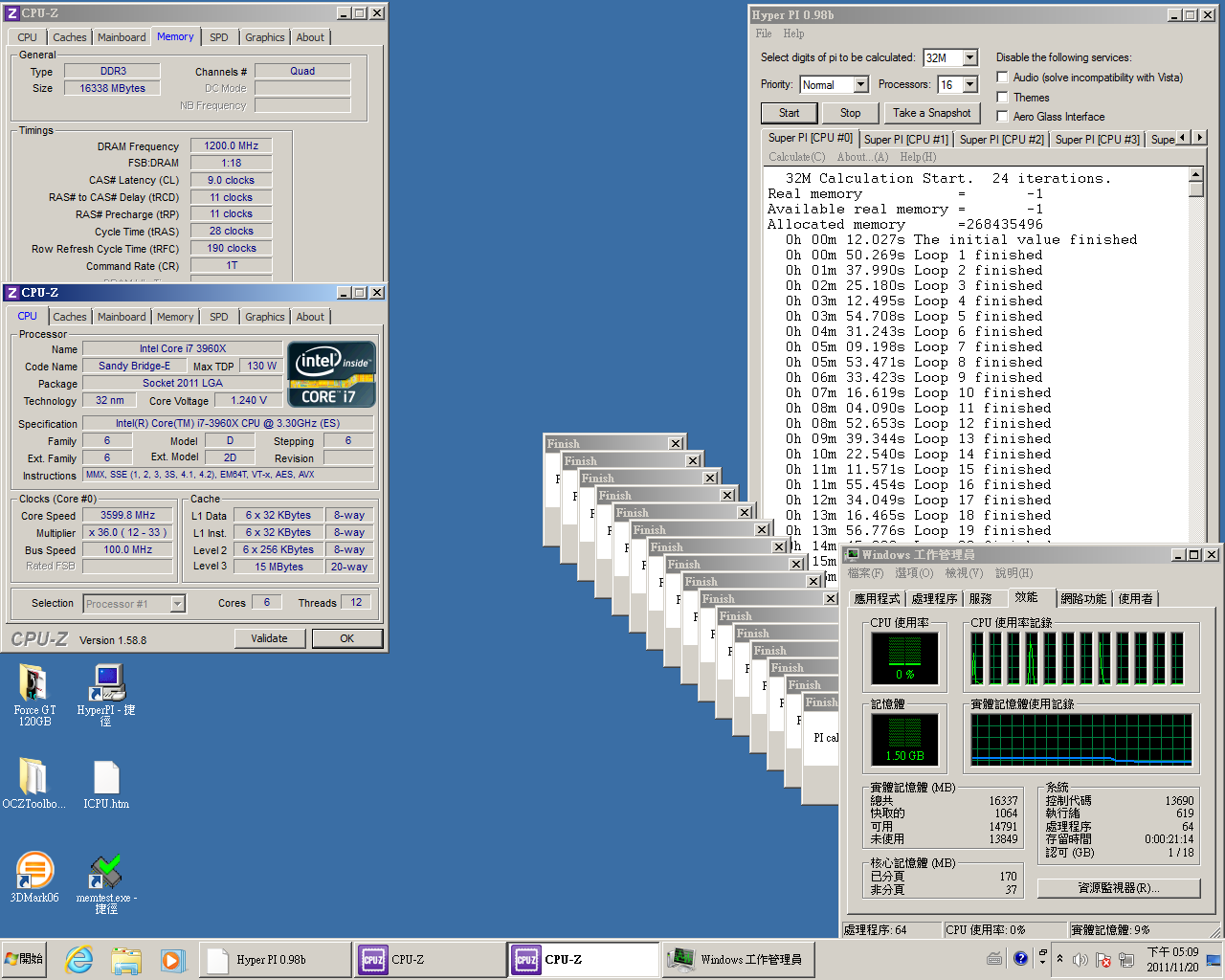Screen dimensions: 1225x980
Task: Open the Caches tab in Memory CPU-Z window
Action: [69, 37]
